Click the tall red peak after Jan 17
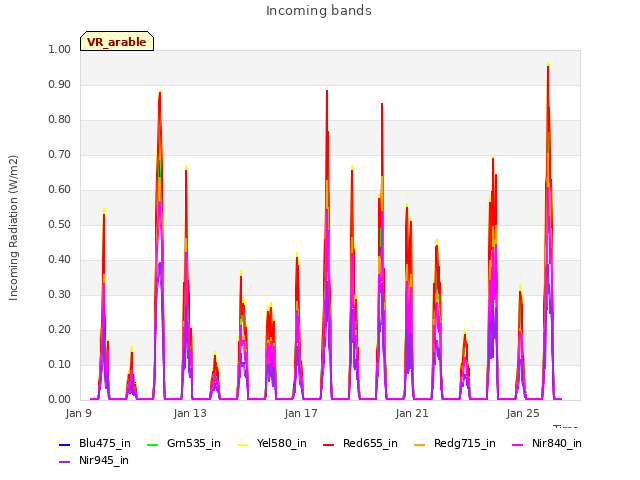Viewport: 640px width, 480px height. [327, 91]
